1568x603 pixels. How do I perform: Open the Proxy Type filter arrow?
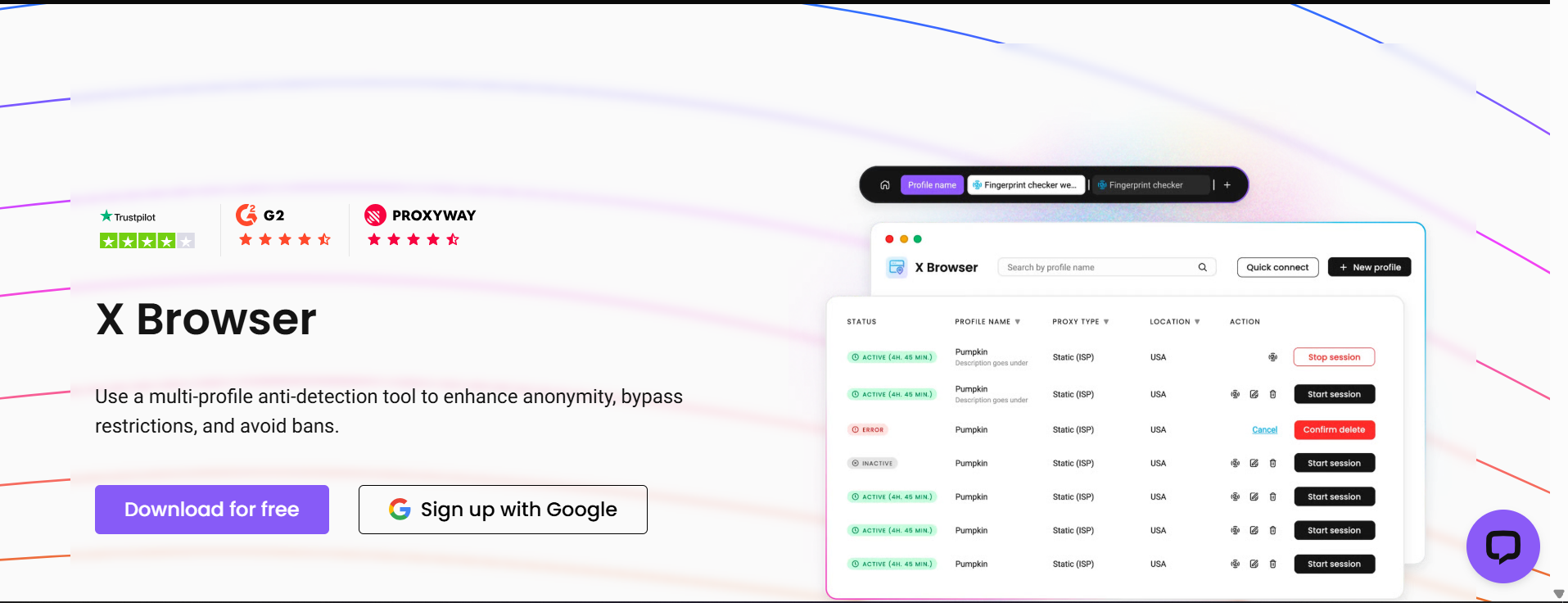1106,321
